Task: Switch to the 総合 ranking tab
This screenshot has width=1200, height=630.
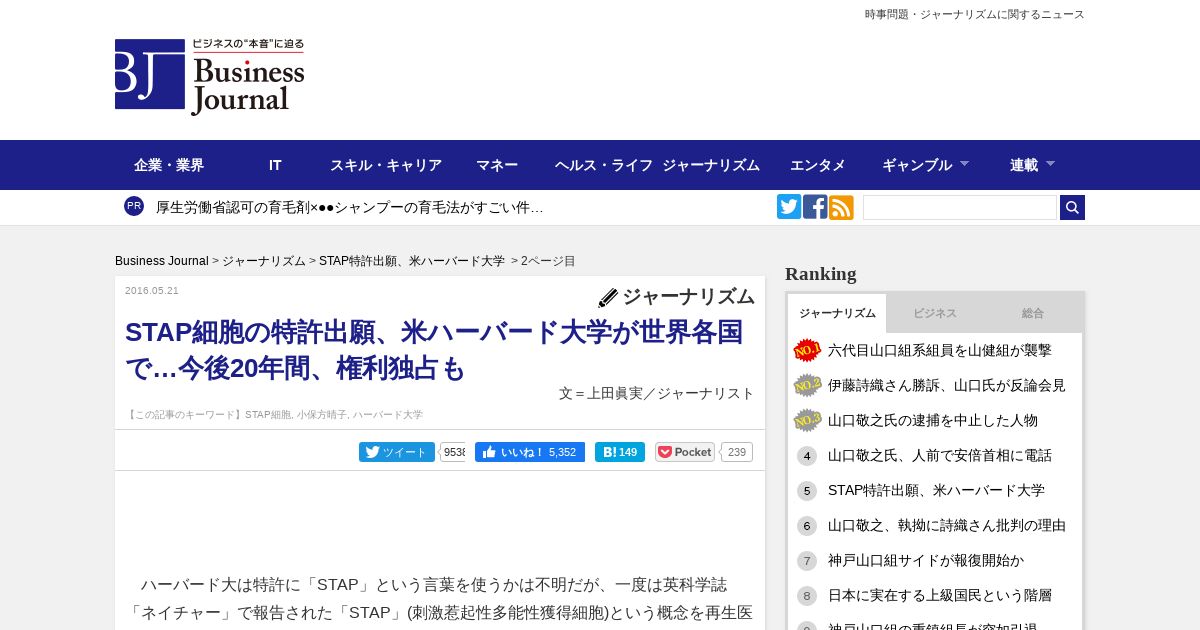Action: click(x=1033, y=313)
